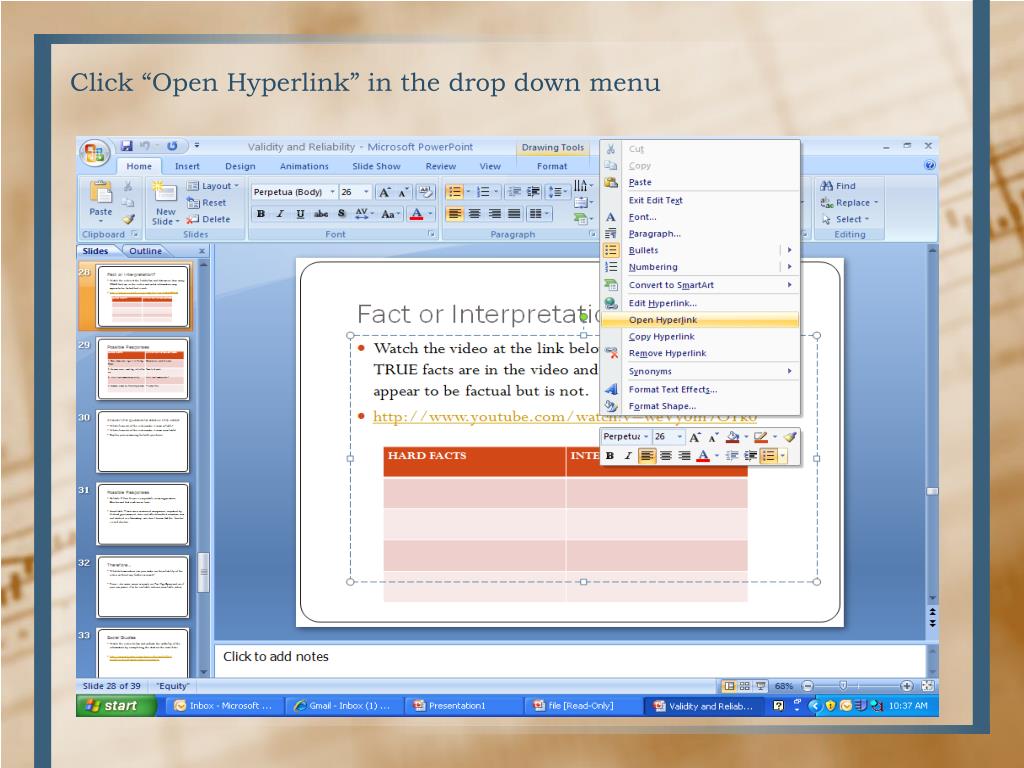Click Format Painter in Clipboard group

tap(129, 219)
